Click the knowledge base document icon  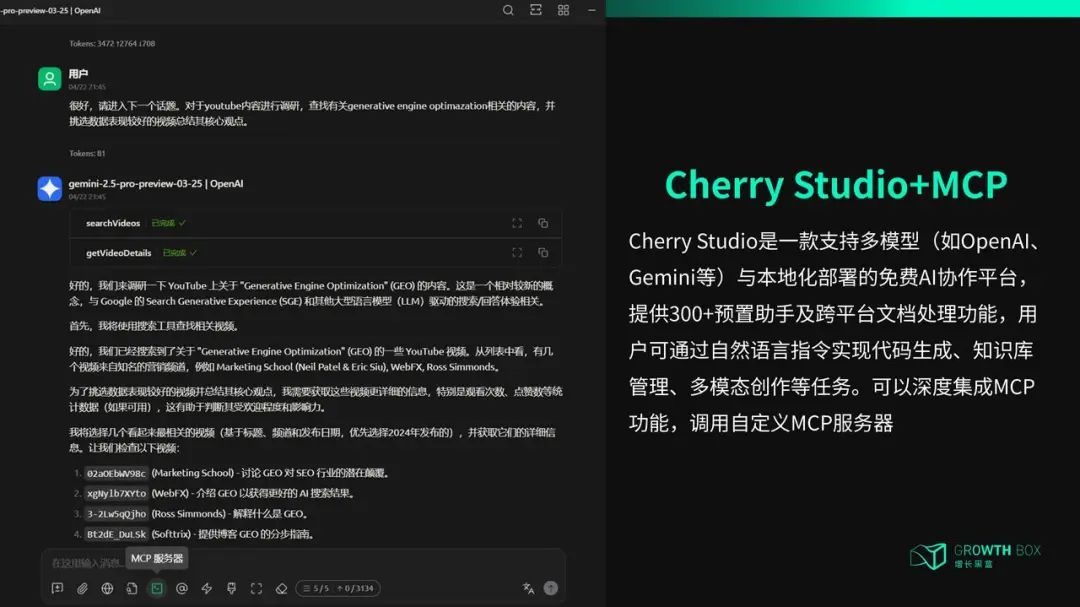132,588
